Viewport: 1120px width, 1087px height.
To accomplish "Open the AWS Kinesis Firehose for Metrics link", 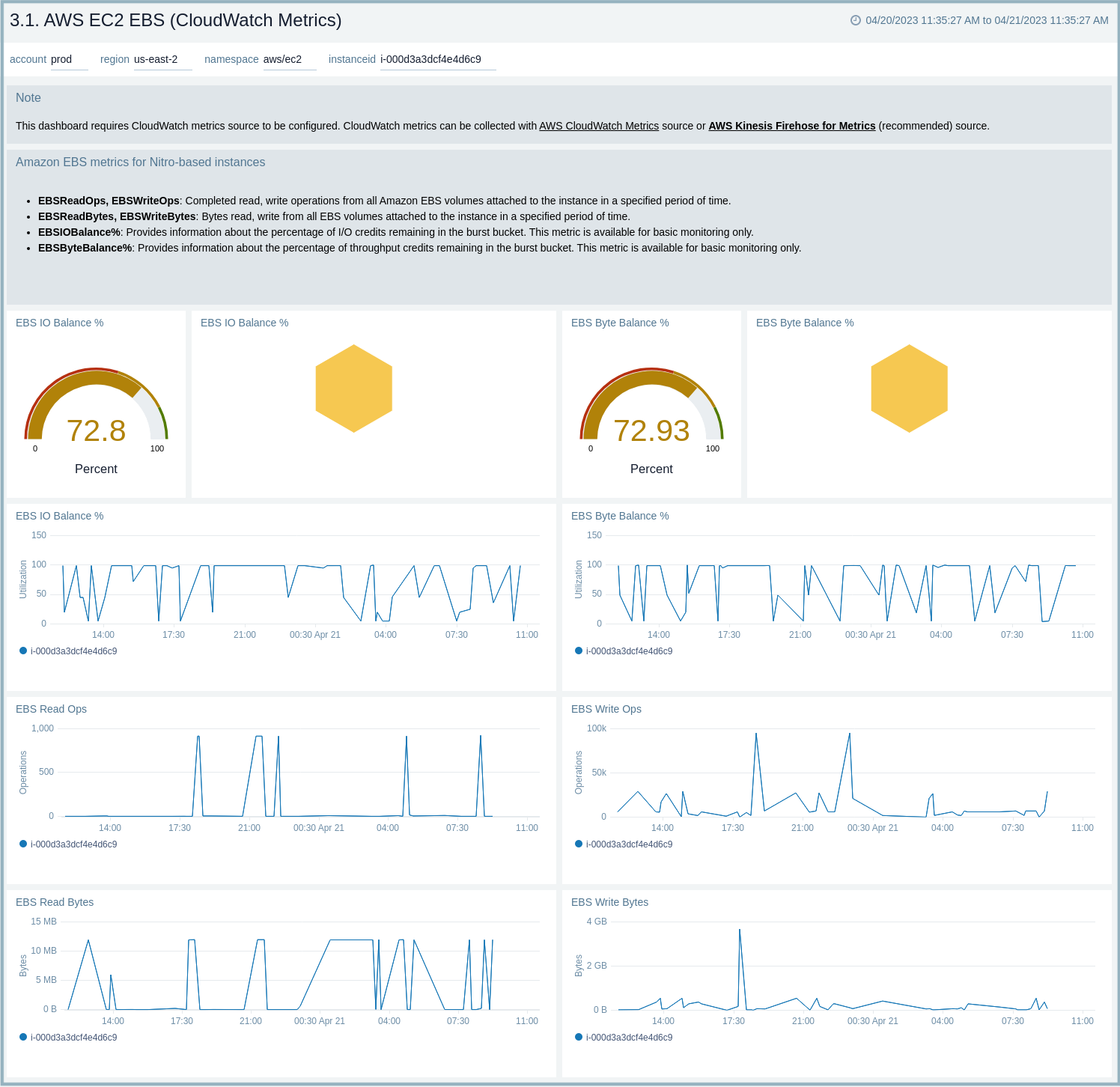I will click(x=791, y=126).
